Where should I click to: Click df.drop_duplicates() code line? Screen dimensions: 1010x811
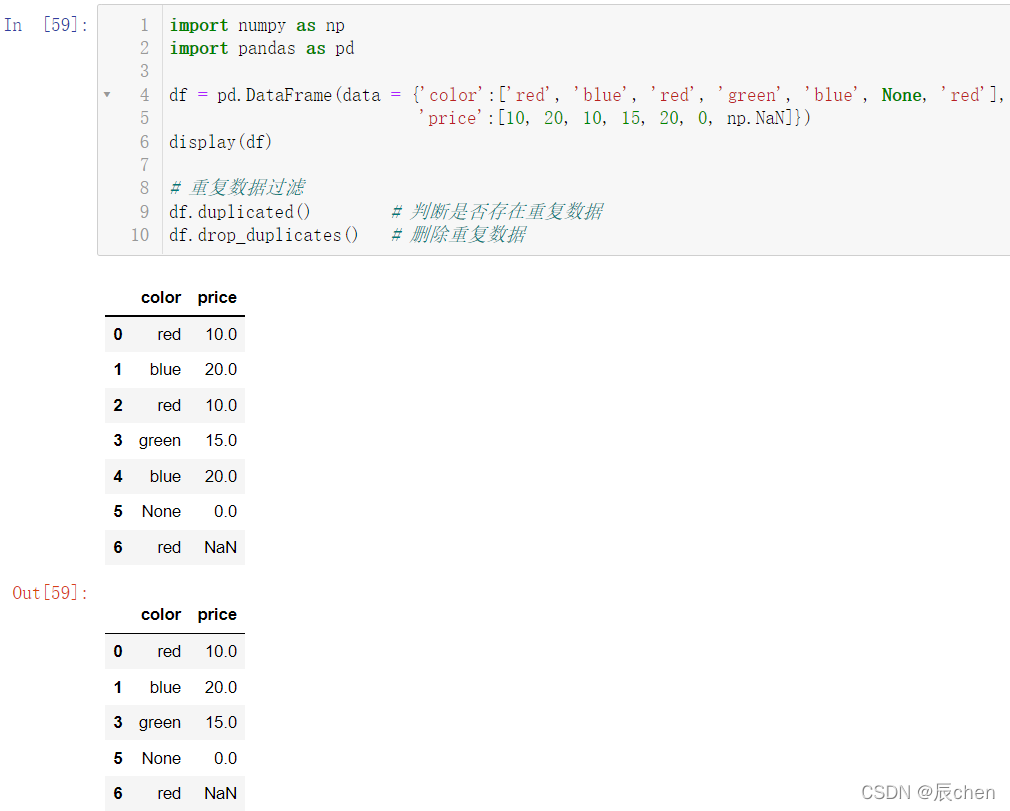pos(263,235)
